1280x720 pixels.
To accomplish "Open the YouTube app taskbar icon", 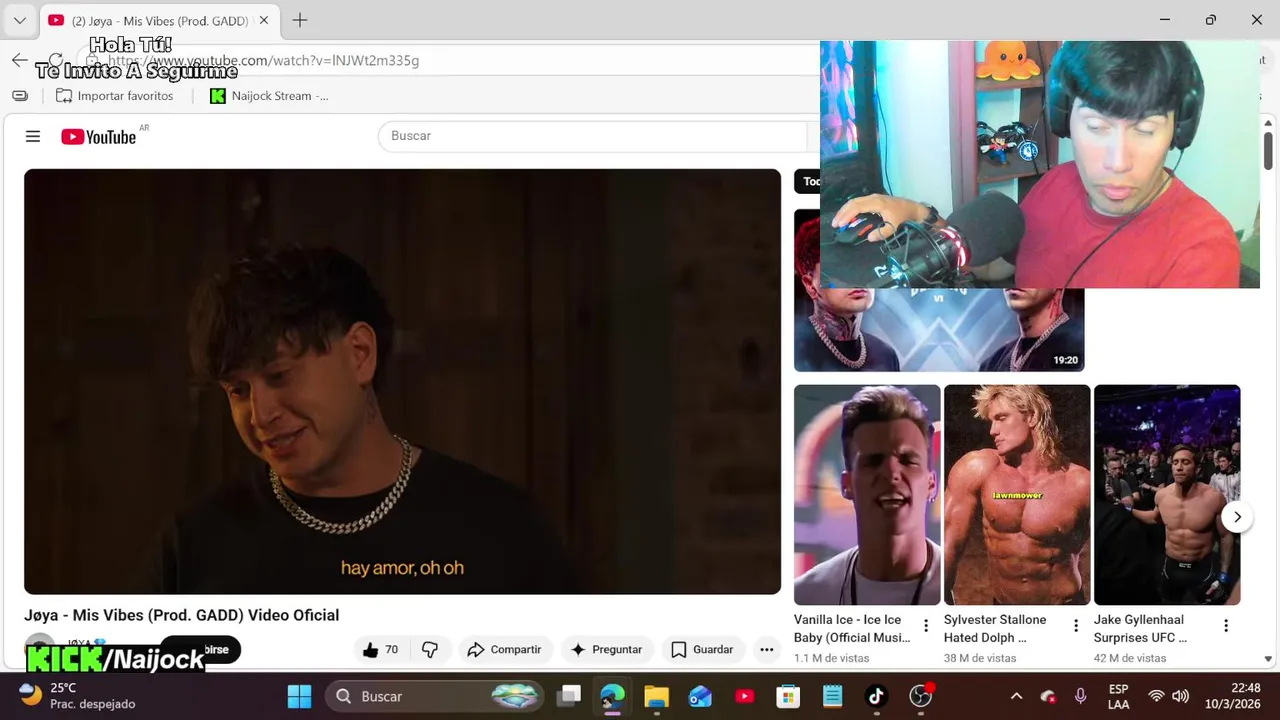I will tap(744, 696).
